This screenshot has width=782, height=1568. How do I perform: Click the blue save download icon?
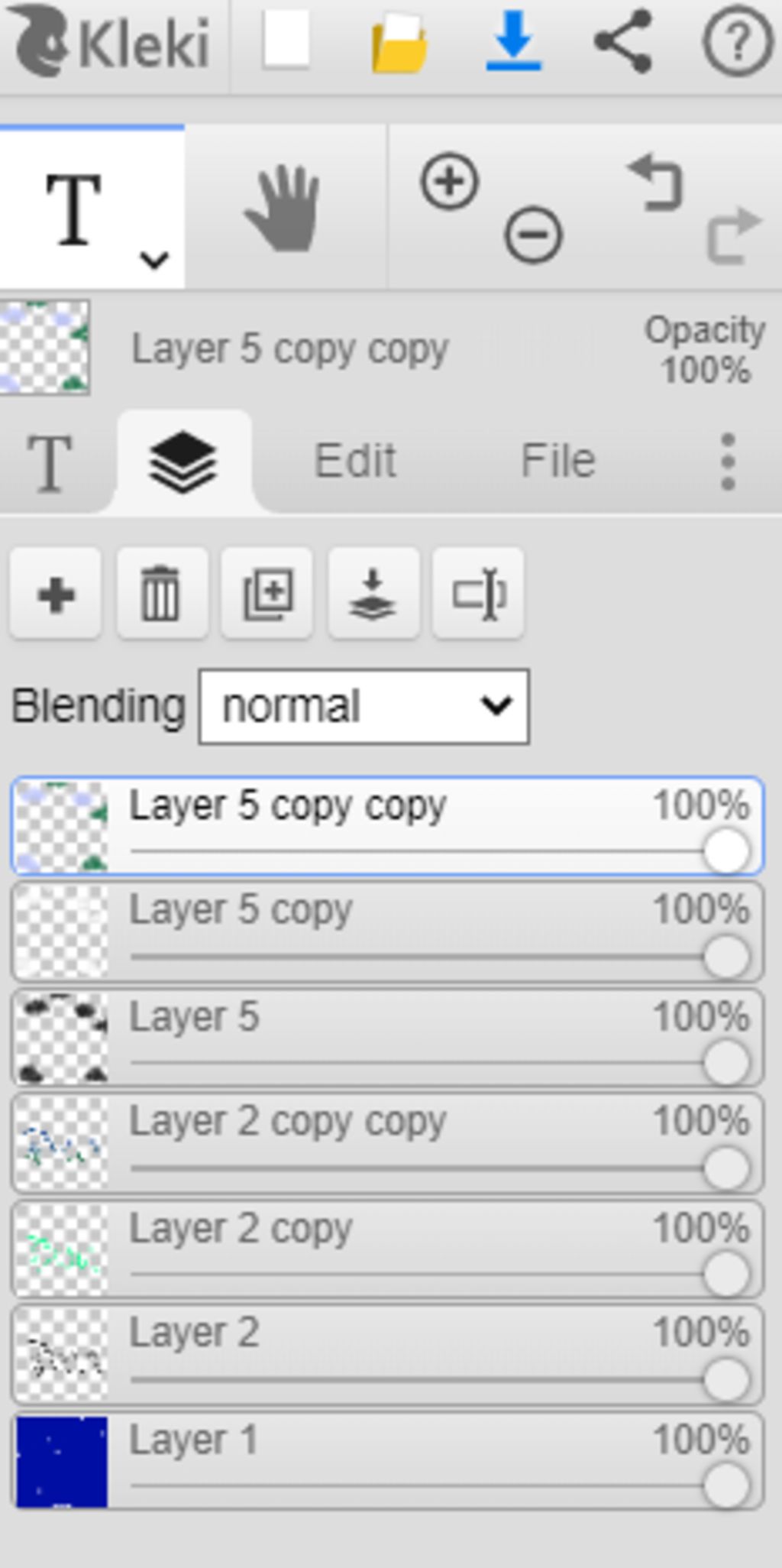(514, 40)
